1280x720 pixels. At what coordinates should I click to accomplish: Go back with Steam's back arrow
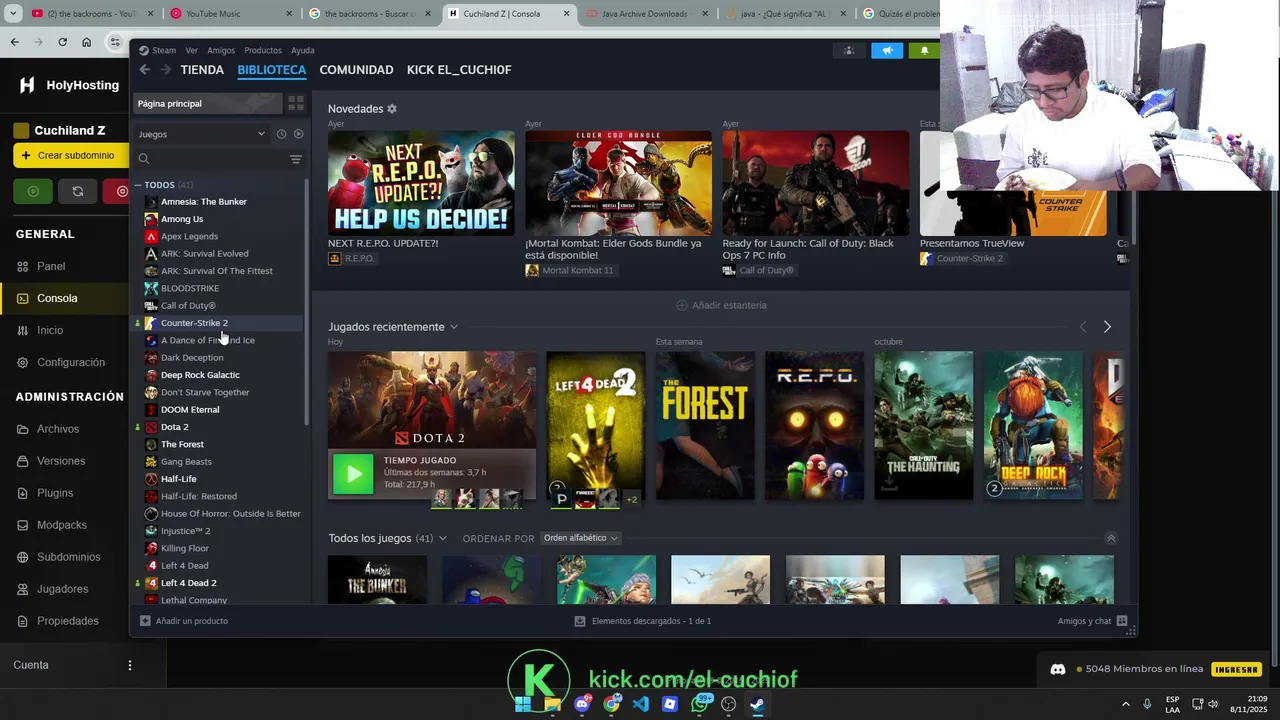pyautogui.click(x=144, y=70)
